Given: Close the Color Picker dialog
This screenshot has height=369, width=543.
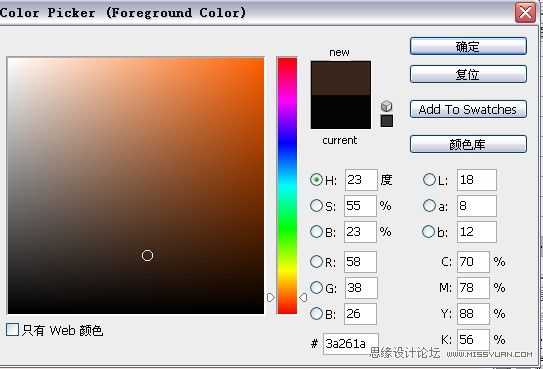Looking at the screenshot, I should pyautogui.click(x=525, y=13).
